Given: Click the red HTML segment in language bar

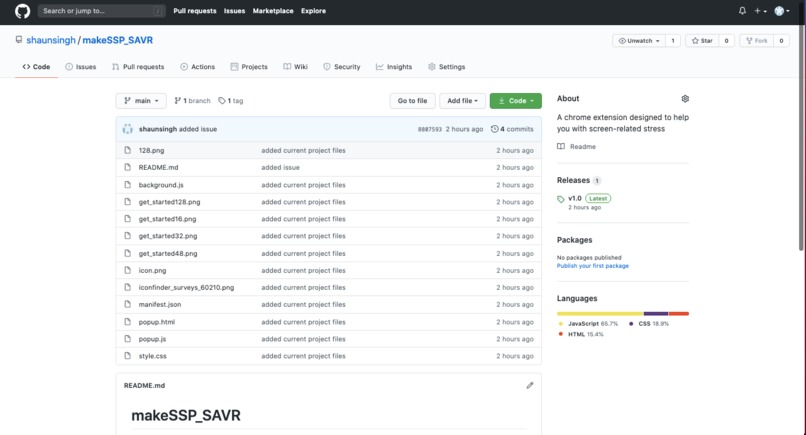Looking at the screenshot, I should tap(679, 314).
